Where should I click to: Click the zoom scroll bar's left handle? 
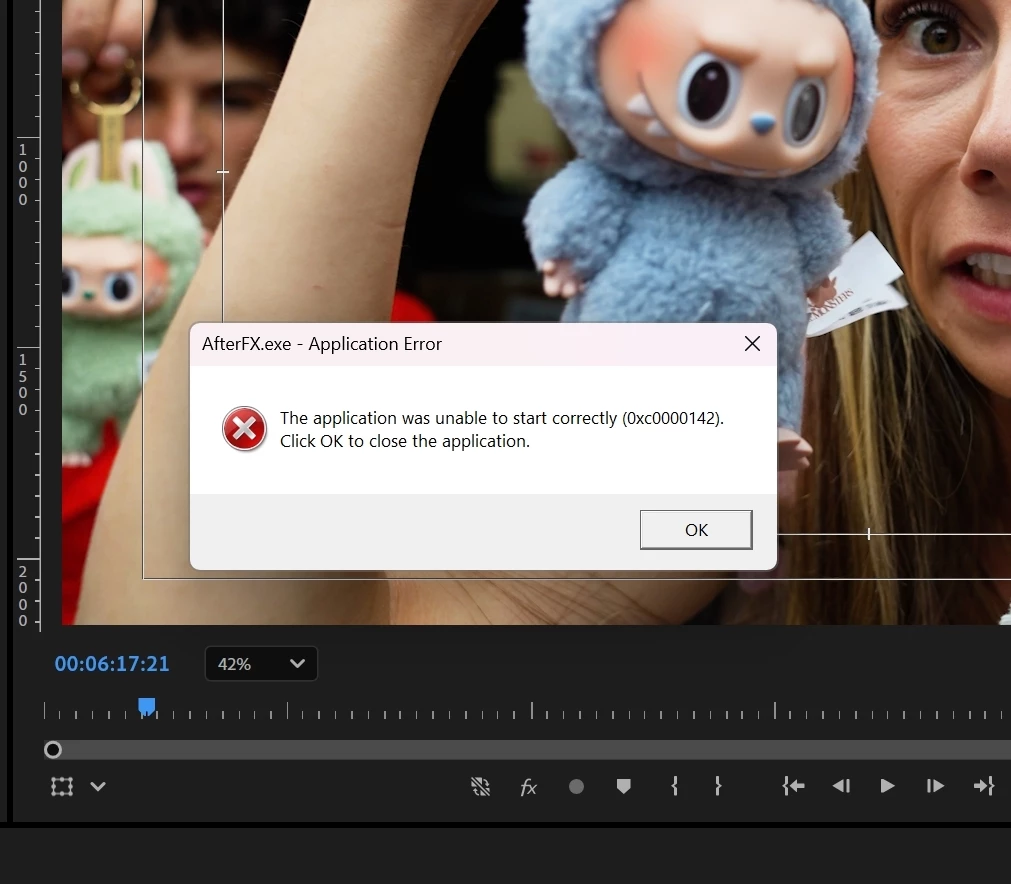[53, 750]
